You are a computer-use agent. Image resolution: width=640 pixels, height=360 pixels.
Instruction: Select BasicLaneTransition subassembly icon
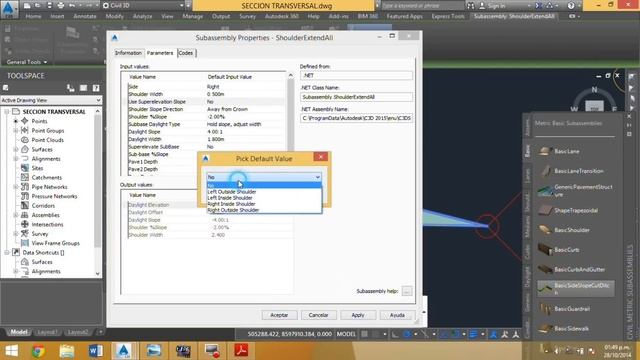click(545, 171)
